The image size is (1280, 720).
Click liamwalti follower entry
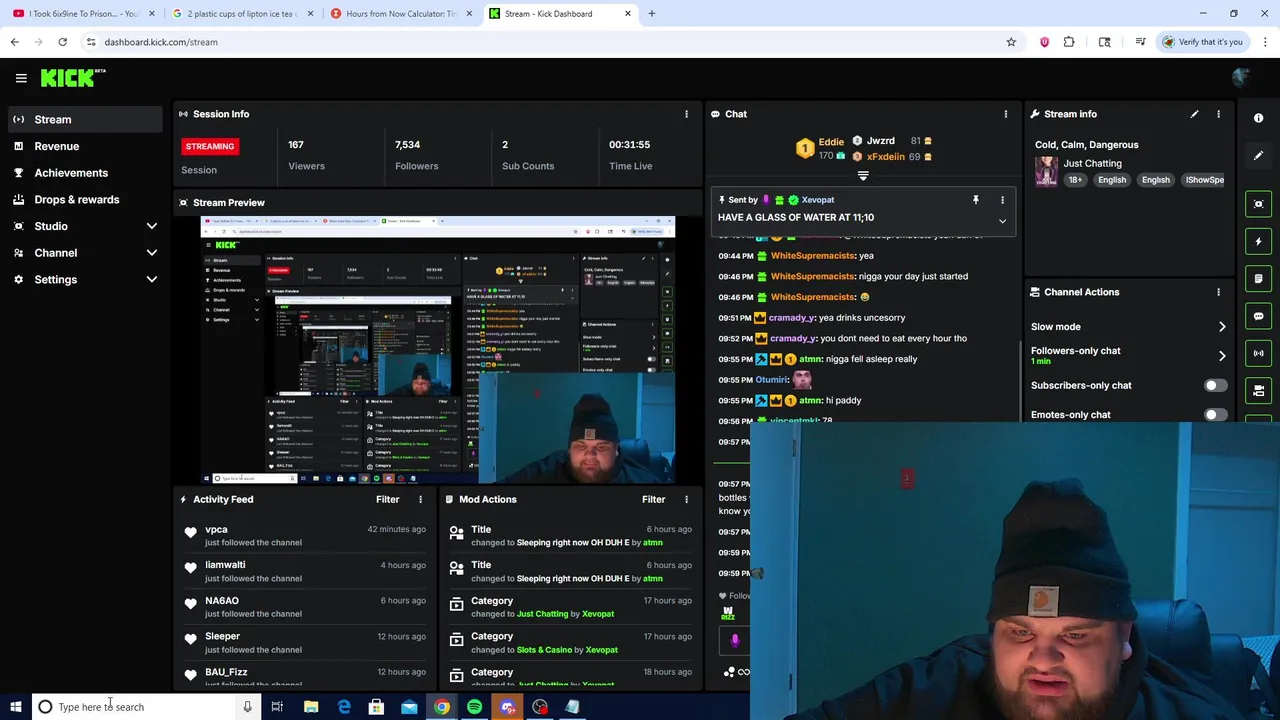coord(305,571)
